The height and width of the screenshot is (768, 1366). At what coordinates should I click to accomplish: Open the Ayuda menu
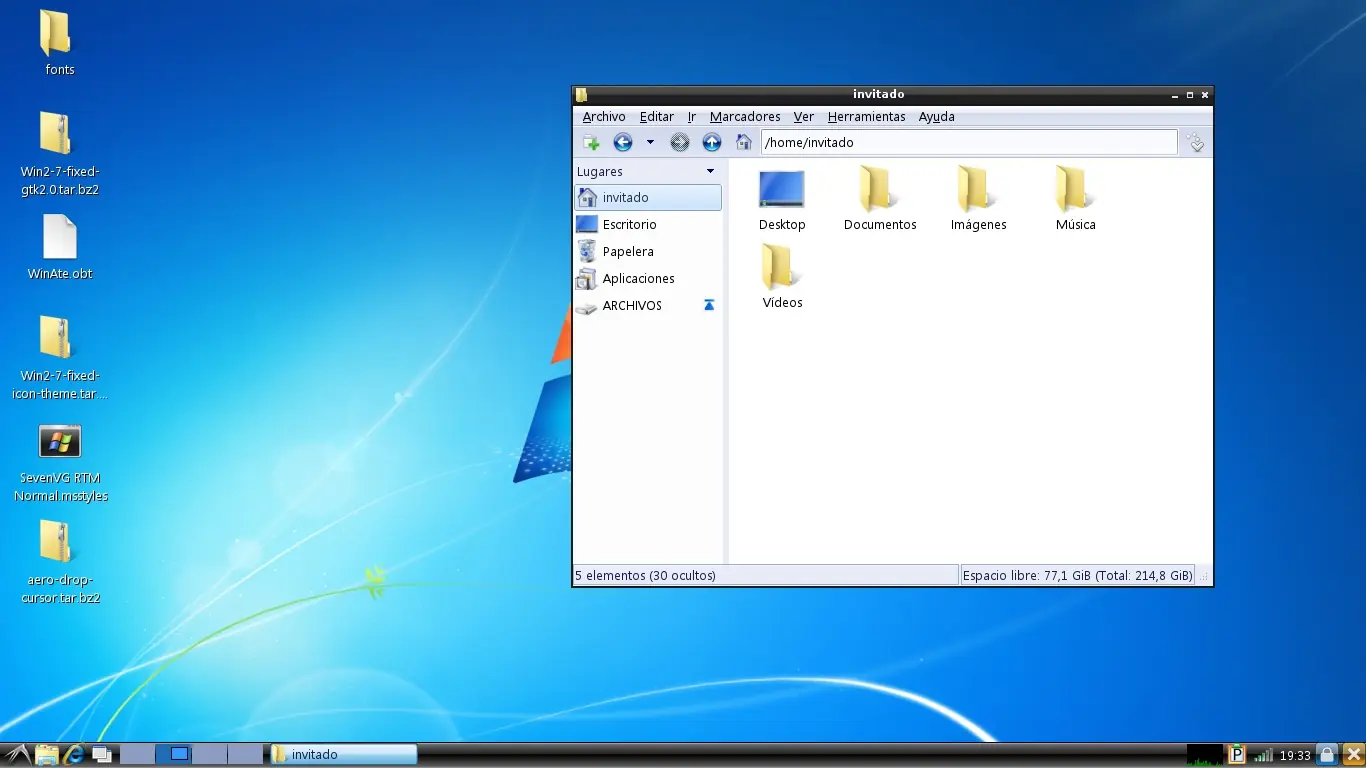point(937,117)
